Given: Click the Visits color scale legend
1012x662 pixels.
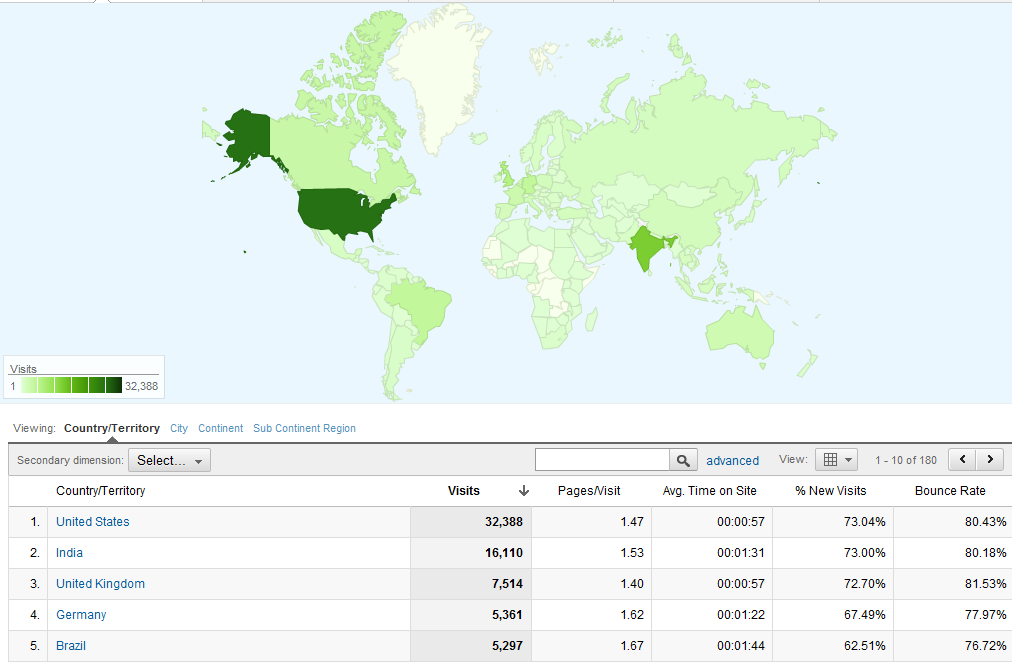Looking at the screenshot, I should [x=71, y=386].
